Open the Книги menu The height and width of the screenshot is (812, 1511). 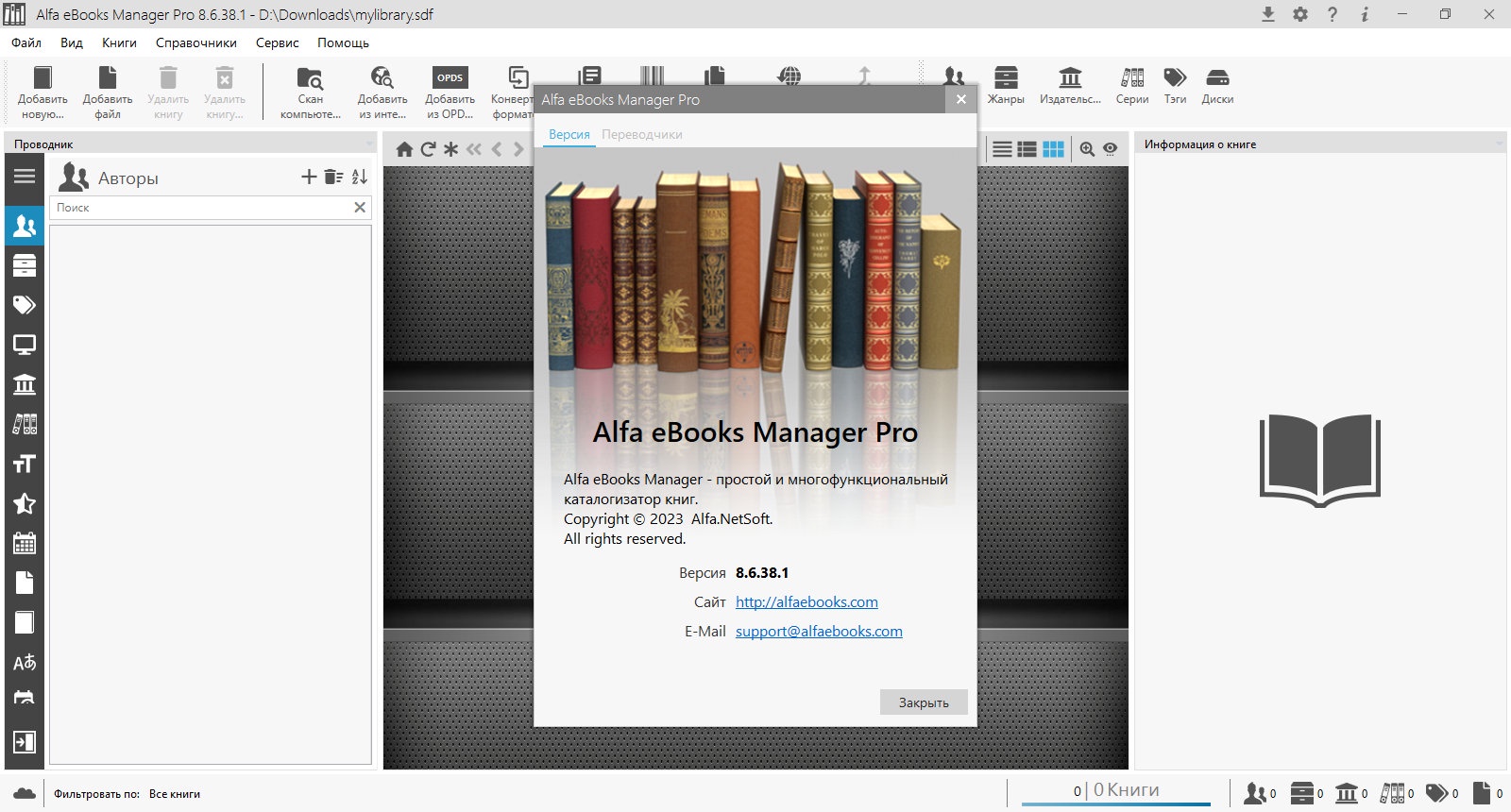click(x=119, y=42)
